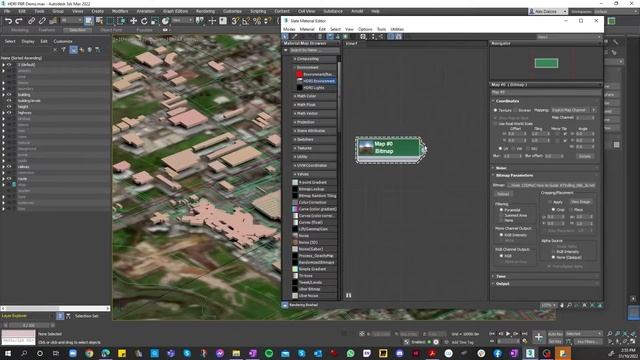Open the Options menu in Slate Material Editor

point(365,29)
